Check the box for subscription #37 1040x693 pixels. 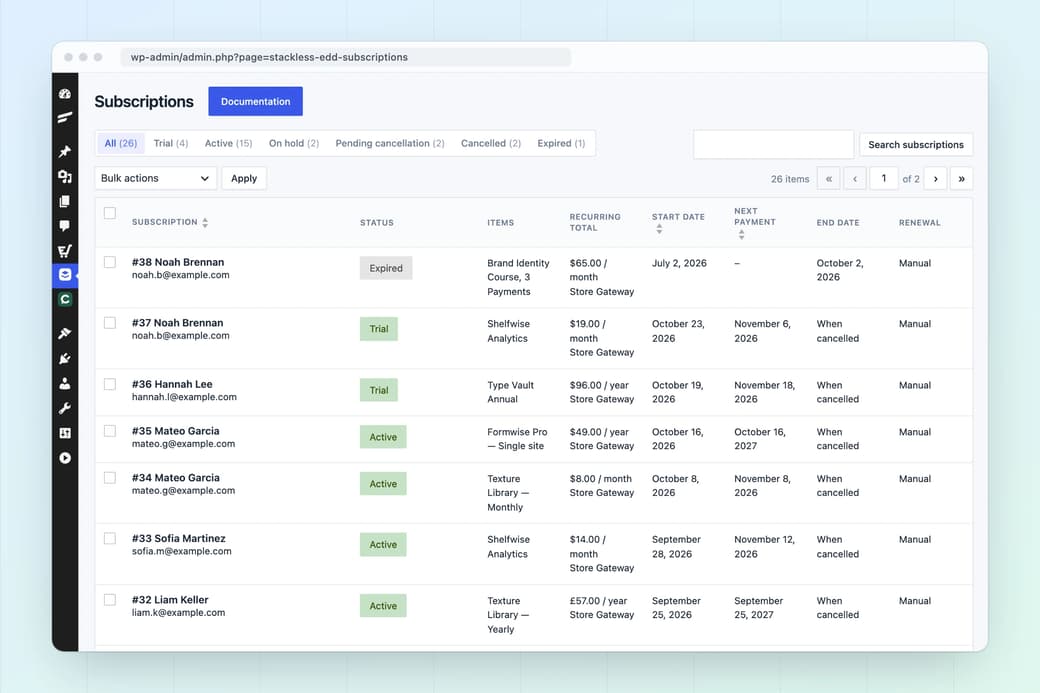(110, 323)
